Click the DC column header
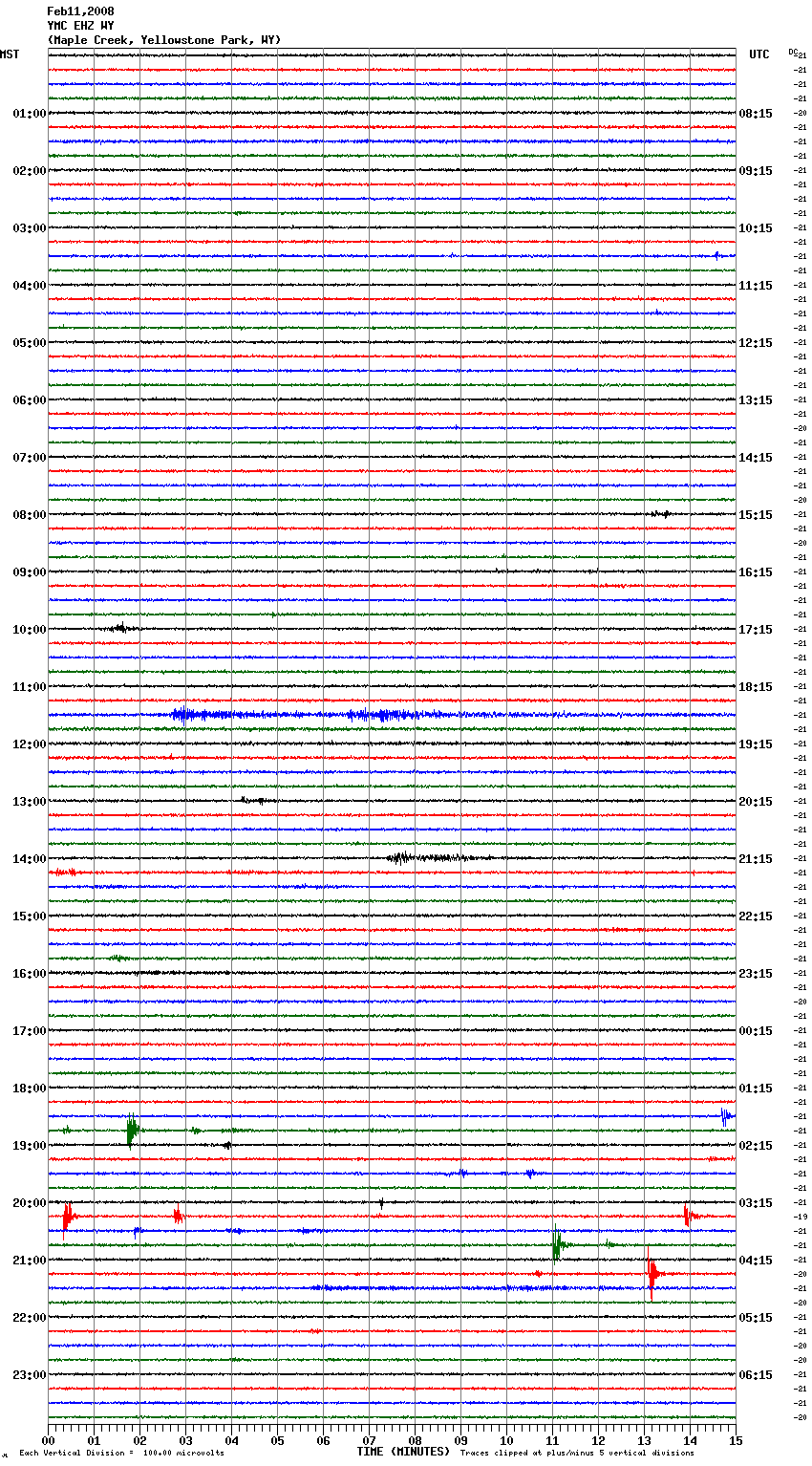The height and width of the screenshot is (1466, 812). 793,52
